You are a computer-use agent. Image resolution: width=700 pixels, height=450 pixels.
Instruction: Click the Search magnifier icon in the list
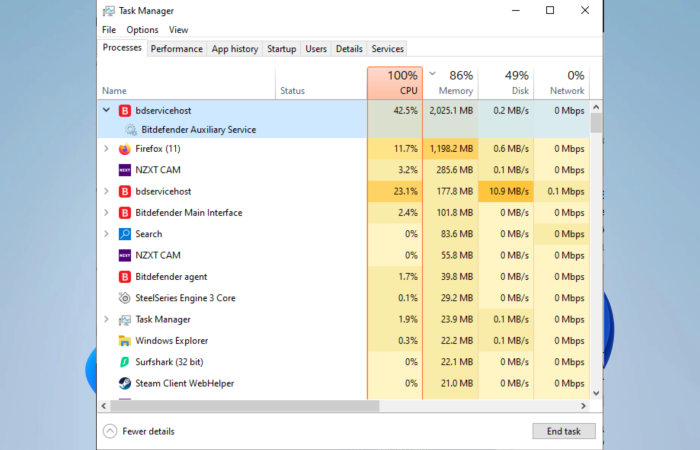coord(125,234)
